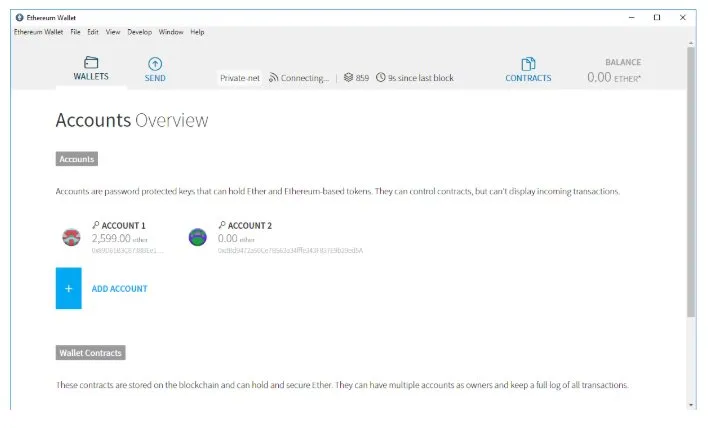716x428 pixels.
Task: Click the Ethereum Wallet title bar logo
Action: (x=19, y=17)
